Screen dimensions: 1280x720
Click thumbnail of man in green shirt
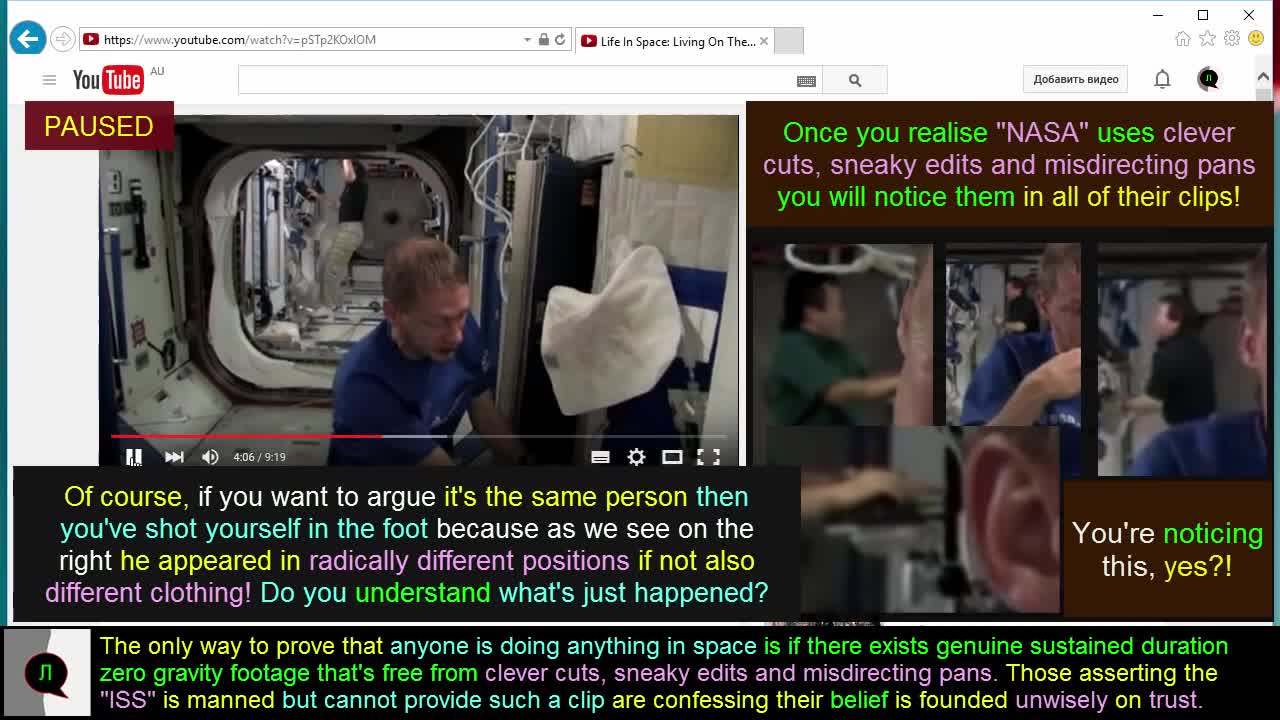(x=842, y=334)
